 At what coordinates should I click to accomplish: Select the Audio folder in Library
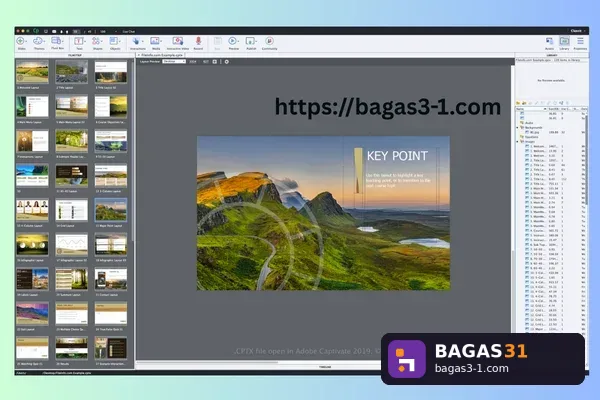pyautogui.click(x=530, y=123)
